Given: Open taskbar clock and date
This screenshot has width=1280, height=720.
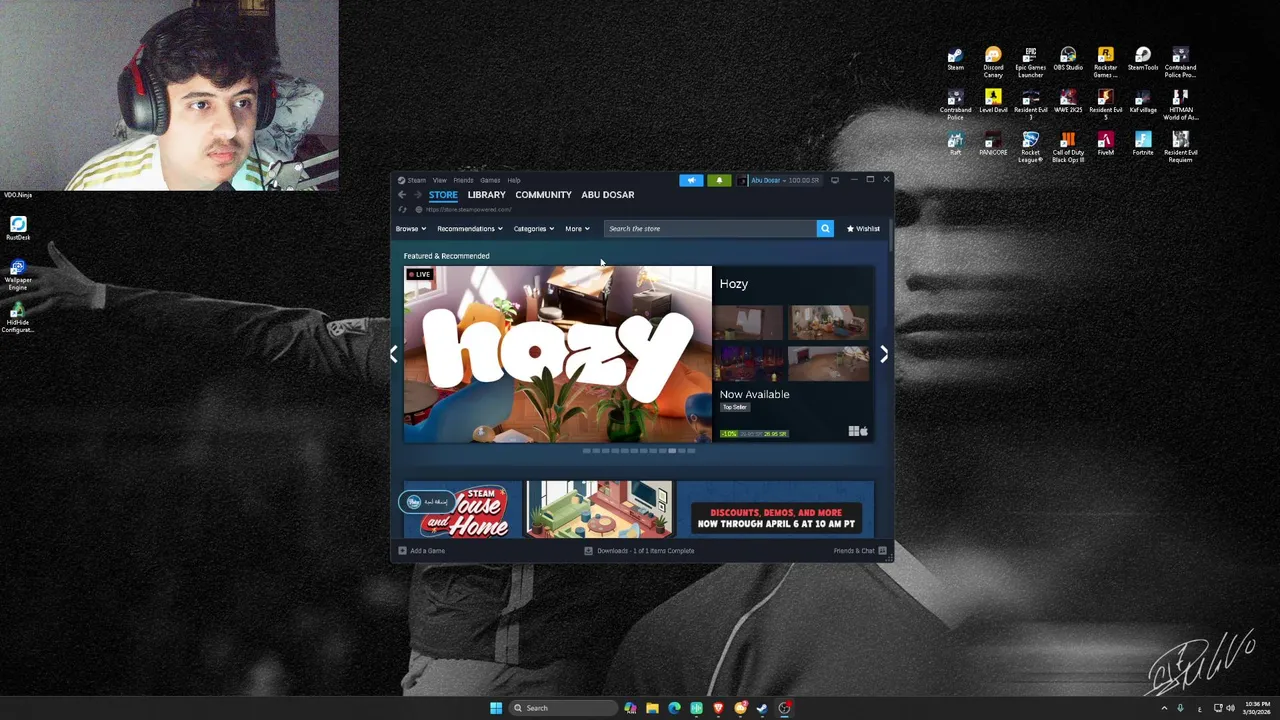Looking at the screenshot, I should (x=1258, y=708).
